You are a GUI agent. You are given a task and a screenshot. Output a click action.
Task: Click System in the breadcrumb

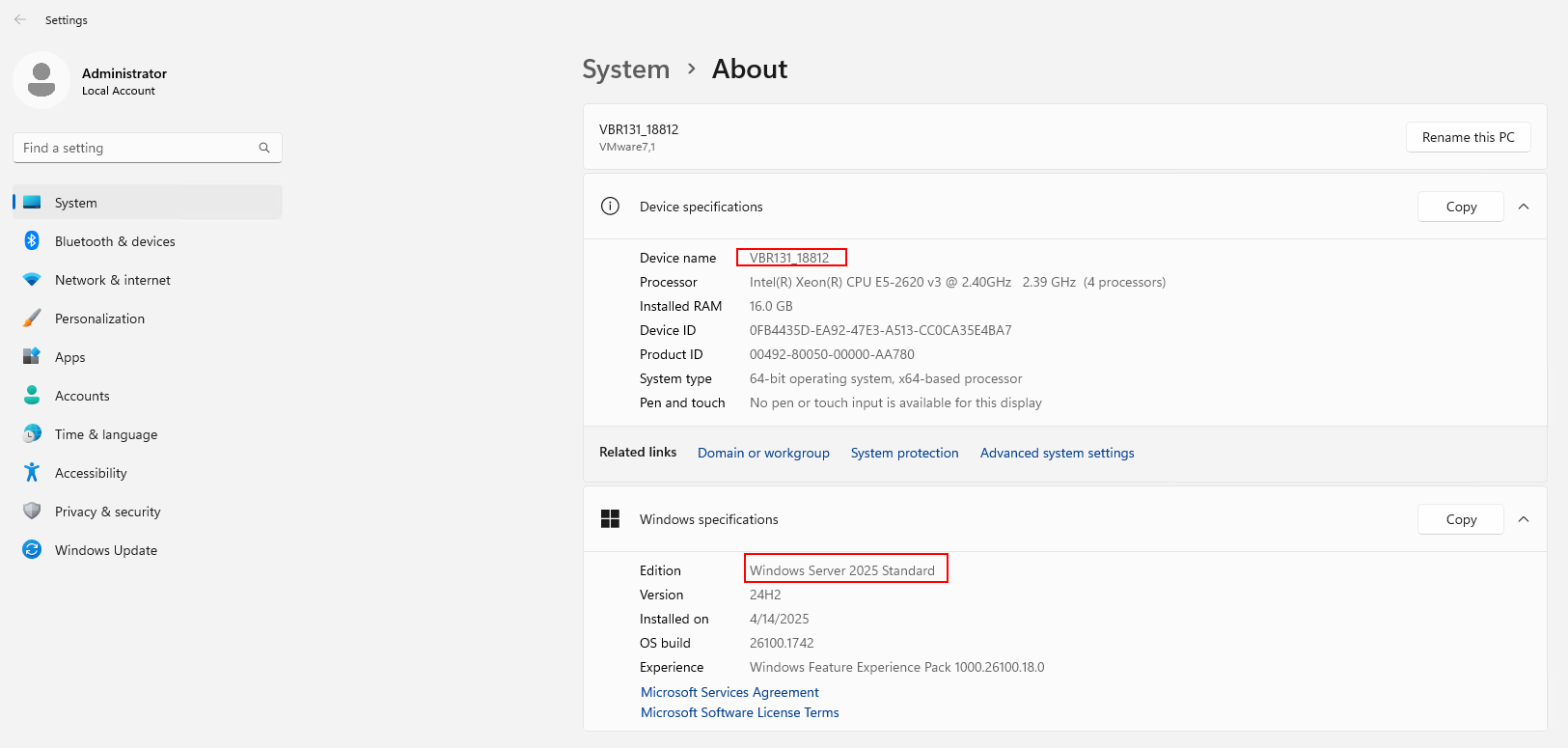click(x=625, y=69)
